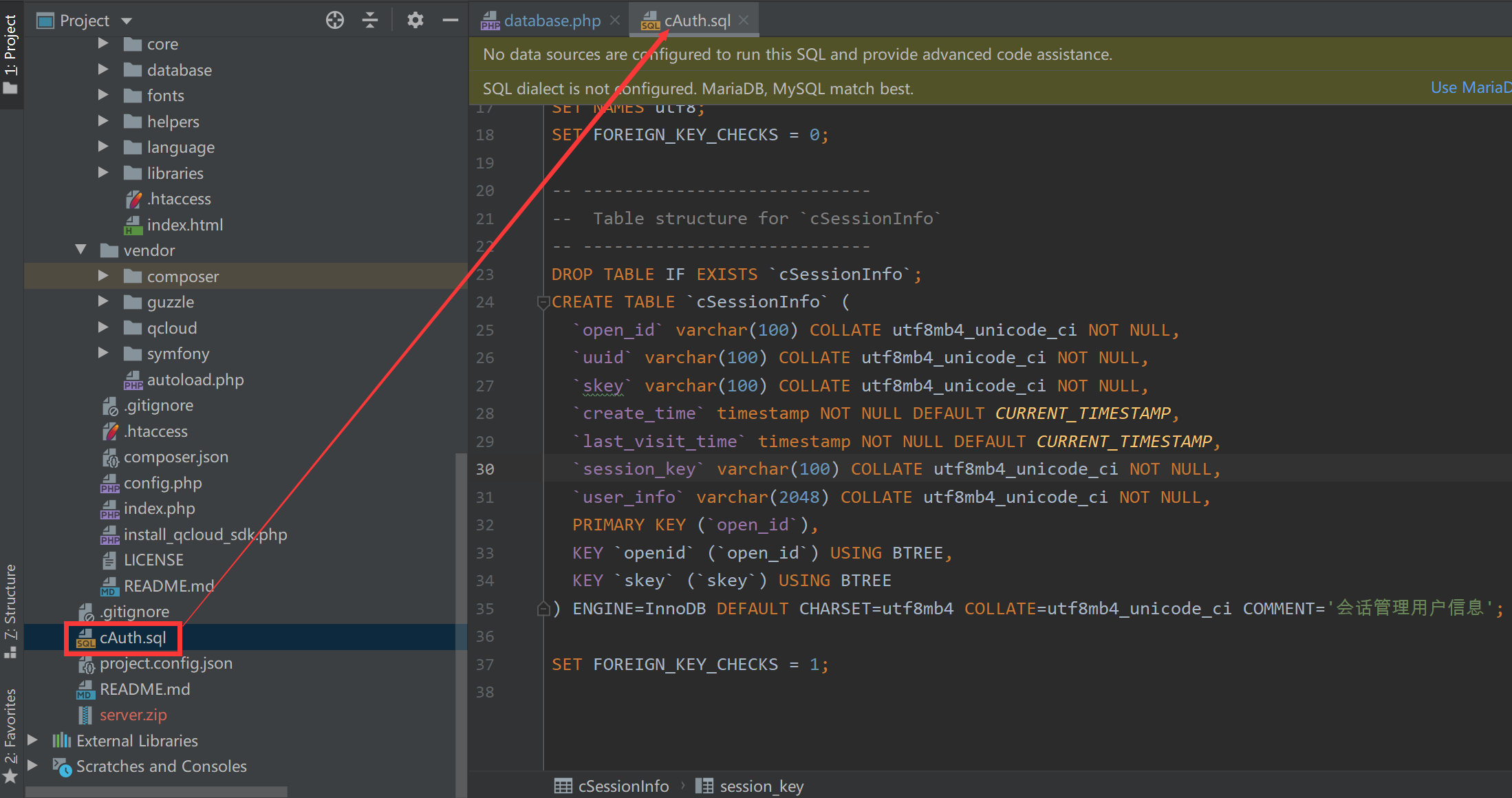The width and height of the screenshot is (1512, 798).
Task: Select README.md below project.config.json
Action: tap(133, 689)
